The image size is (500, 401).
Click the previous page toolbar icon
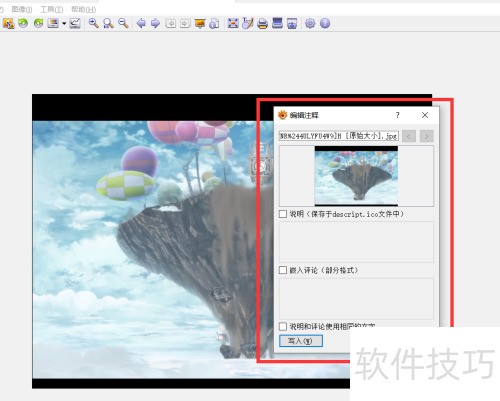click(171, 23)
